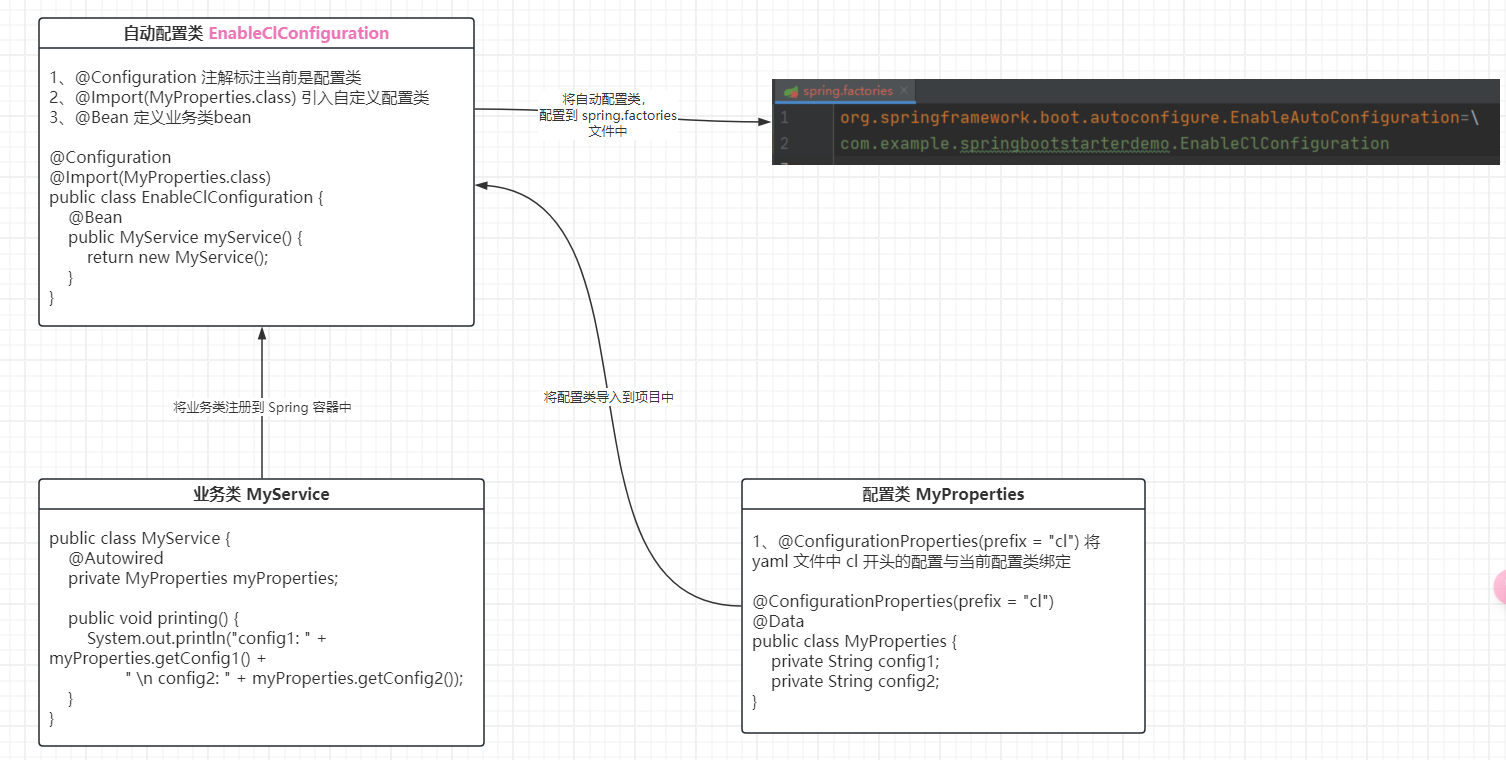Close the spring.factories tab
1506x760 pixels.
(904, 91)
